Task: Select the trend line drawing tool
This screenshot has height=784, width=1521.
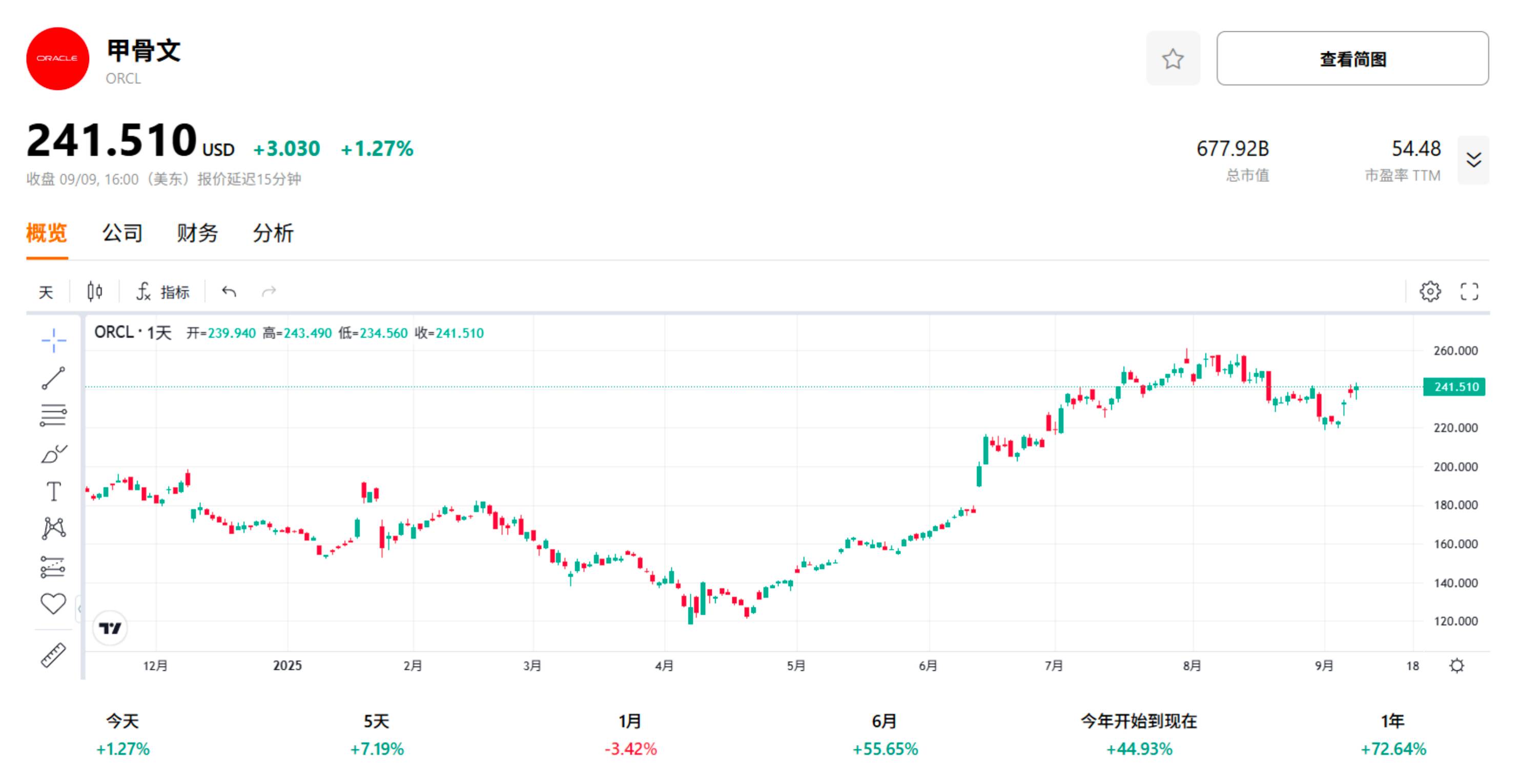Action: tap(54, 379)
